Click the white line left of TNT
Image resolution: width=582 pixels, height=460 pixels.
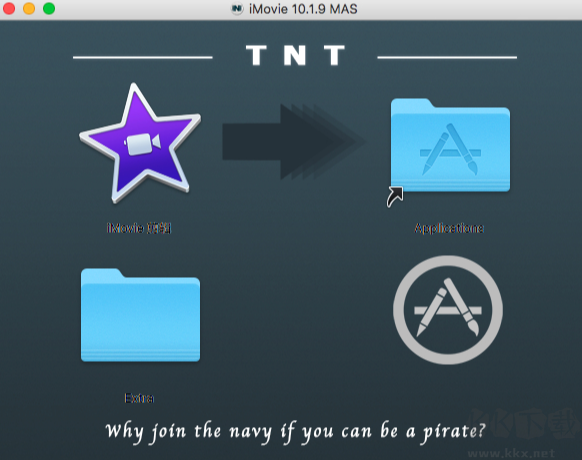[x=143, y=58]
